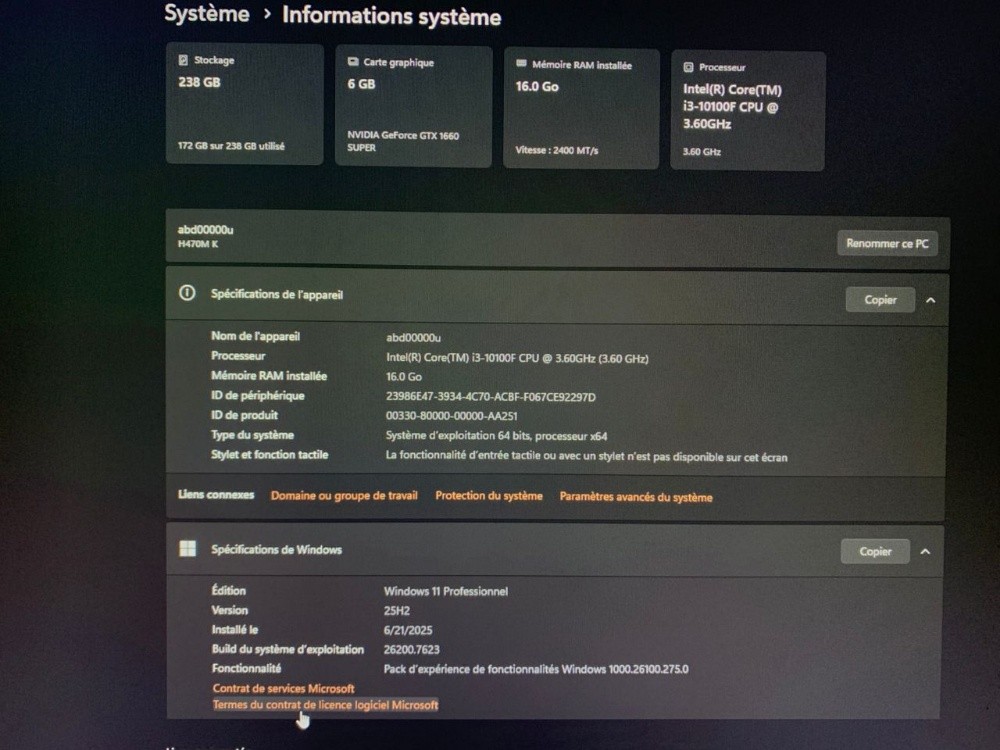The width and height of the screenshot is (1000, 750).
Task: Click Renommer ce PC button
Action: [x=887, y=244]
